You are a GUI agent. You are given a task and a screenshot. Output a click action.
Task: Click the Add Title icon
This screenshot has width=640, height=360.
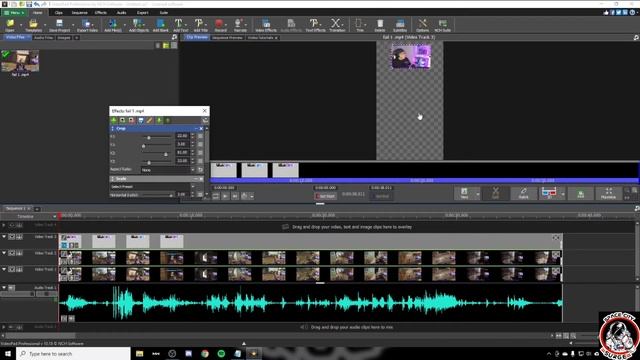coord(200,25)
